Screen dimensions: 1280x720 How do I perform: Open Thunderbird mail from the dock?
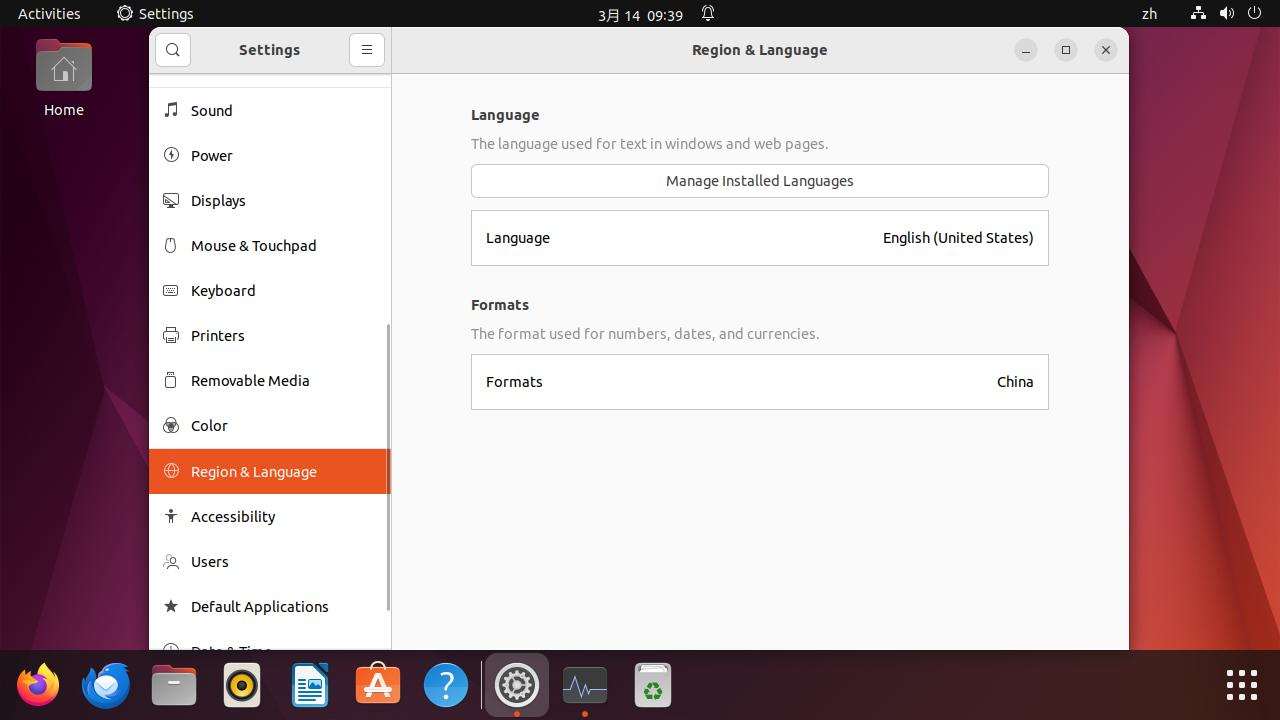(106, 686)
